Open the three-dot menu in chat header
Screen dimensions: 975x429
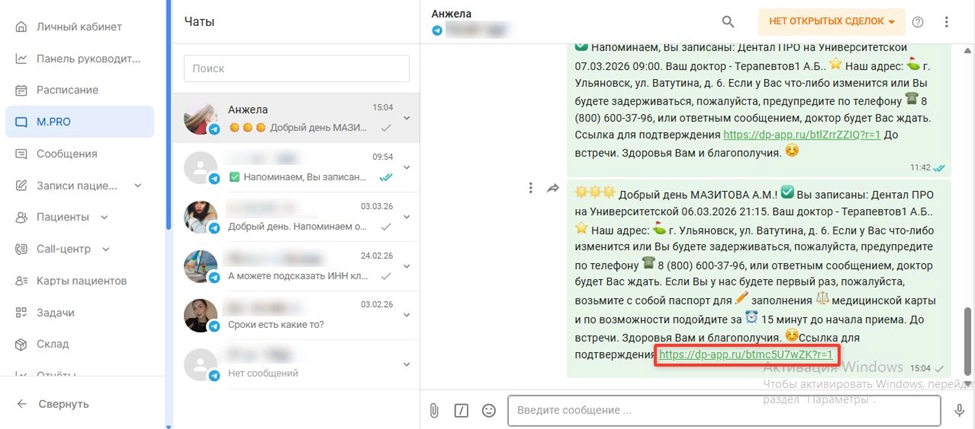pyautogui.click(x=946, y=22)
